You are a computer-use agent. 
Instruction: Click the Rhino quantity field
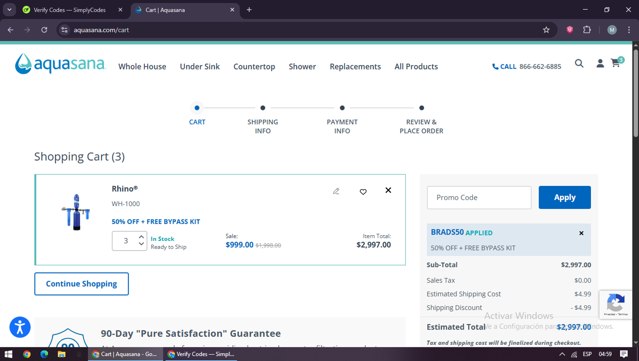click(126, 241)
